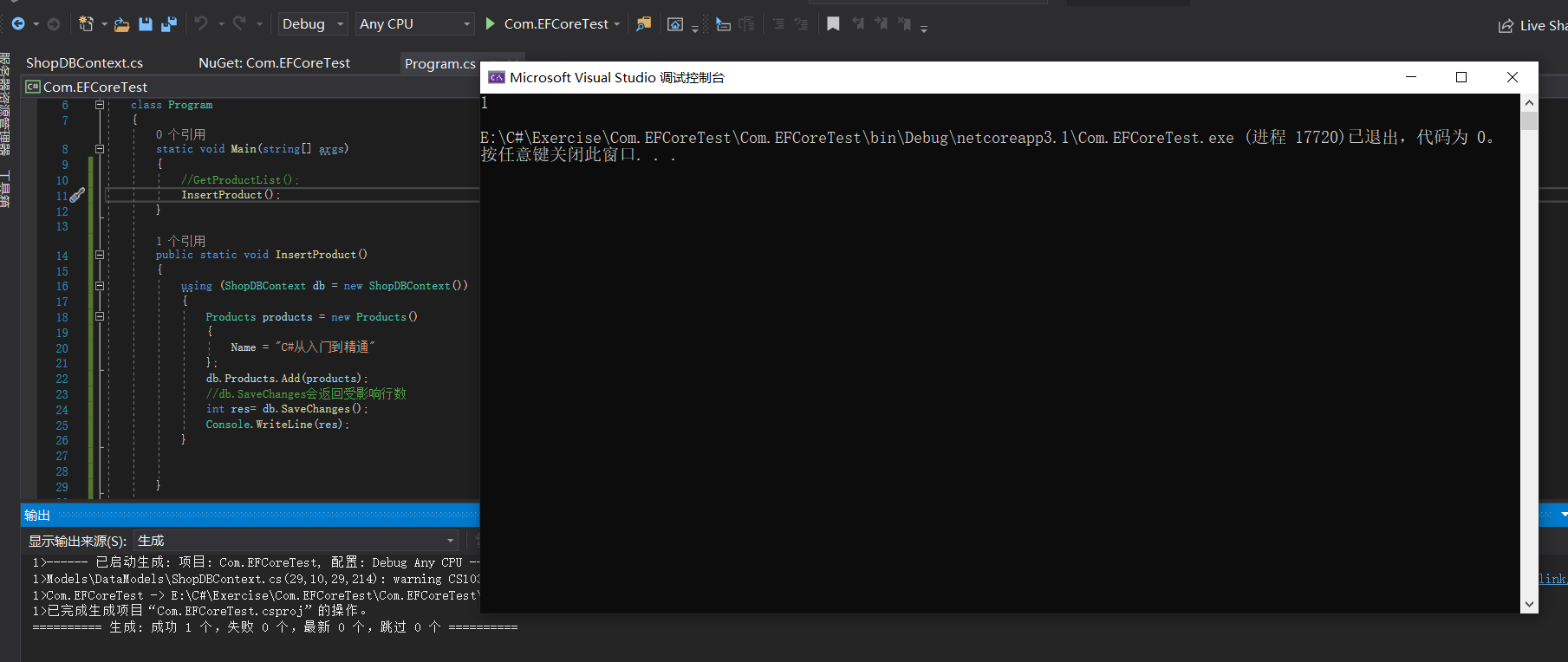Click the decrease indent icon
Viewport: 1568px width, 662px height.
coord(778,24)
